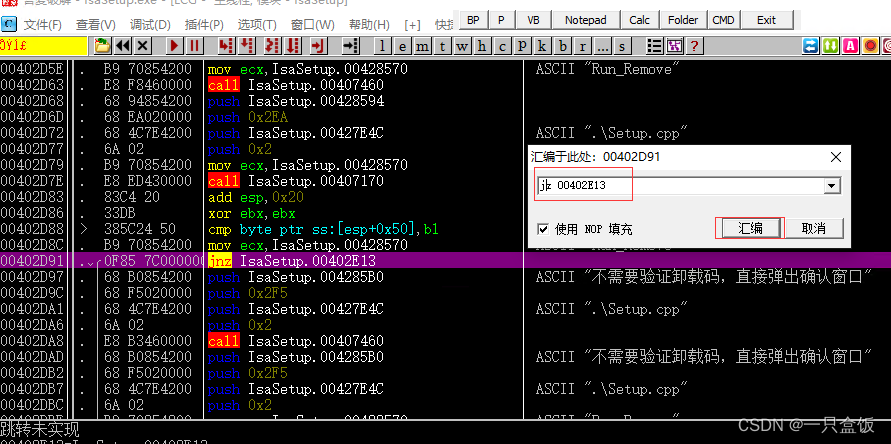Click the BP shortcut button
The width and height of the screenshot is (891, 444).
(473, 20)
